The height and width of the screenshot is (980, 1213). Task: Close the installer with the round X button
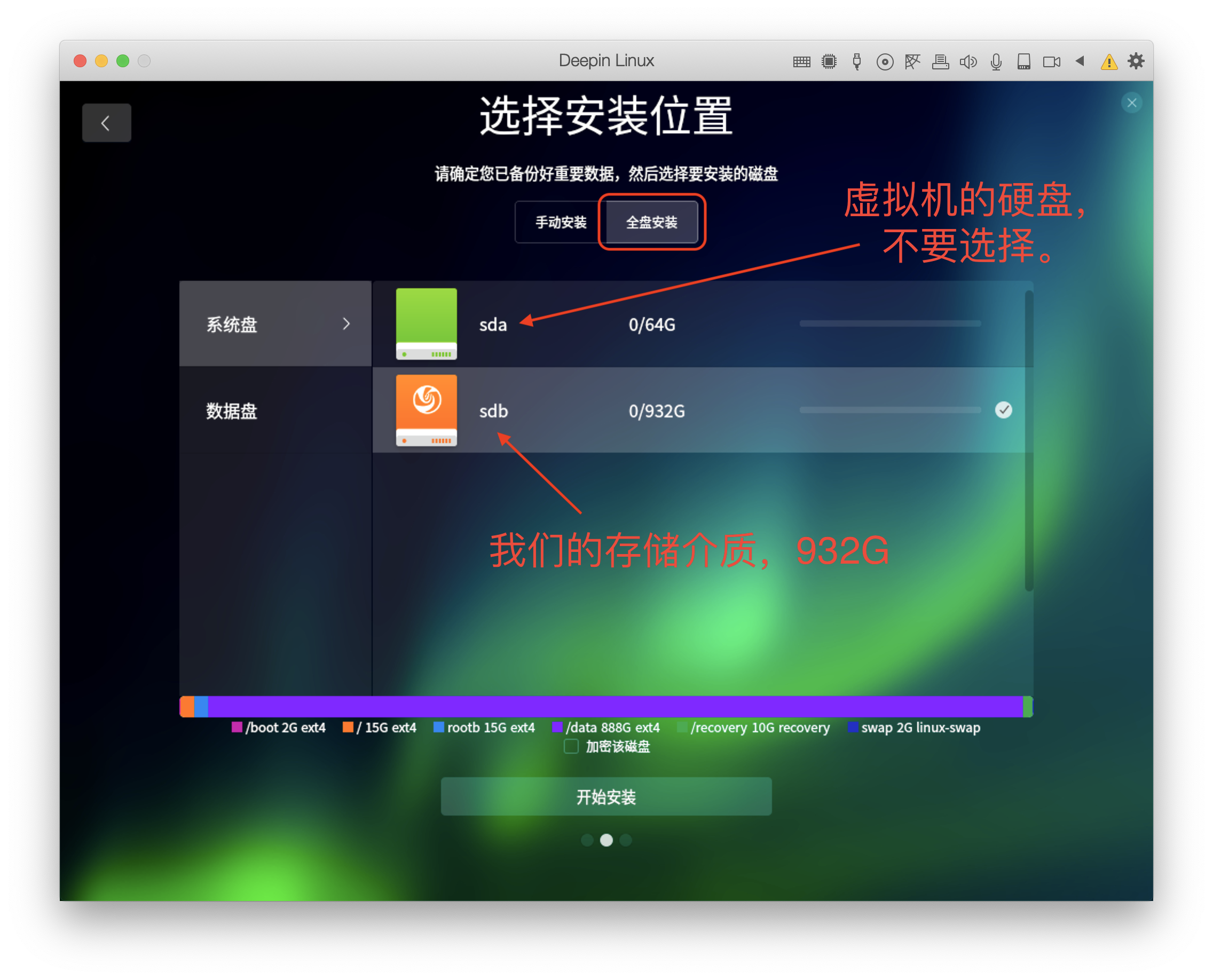(1132, 102)
